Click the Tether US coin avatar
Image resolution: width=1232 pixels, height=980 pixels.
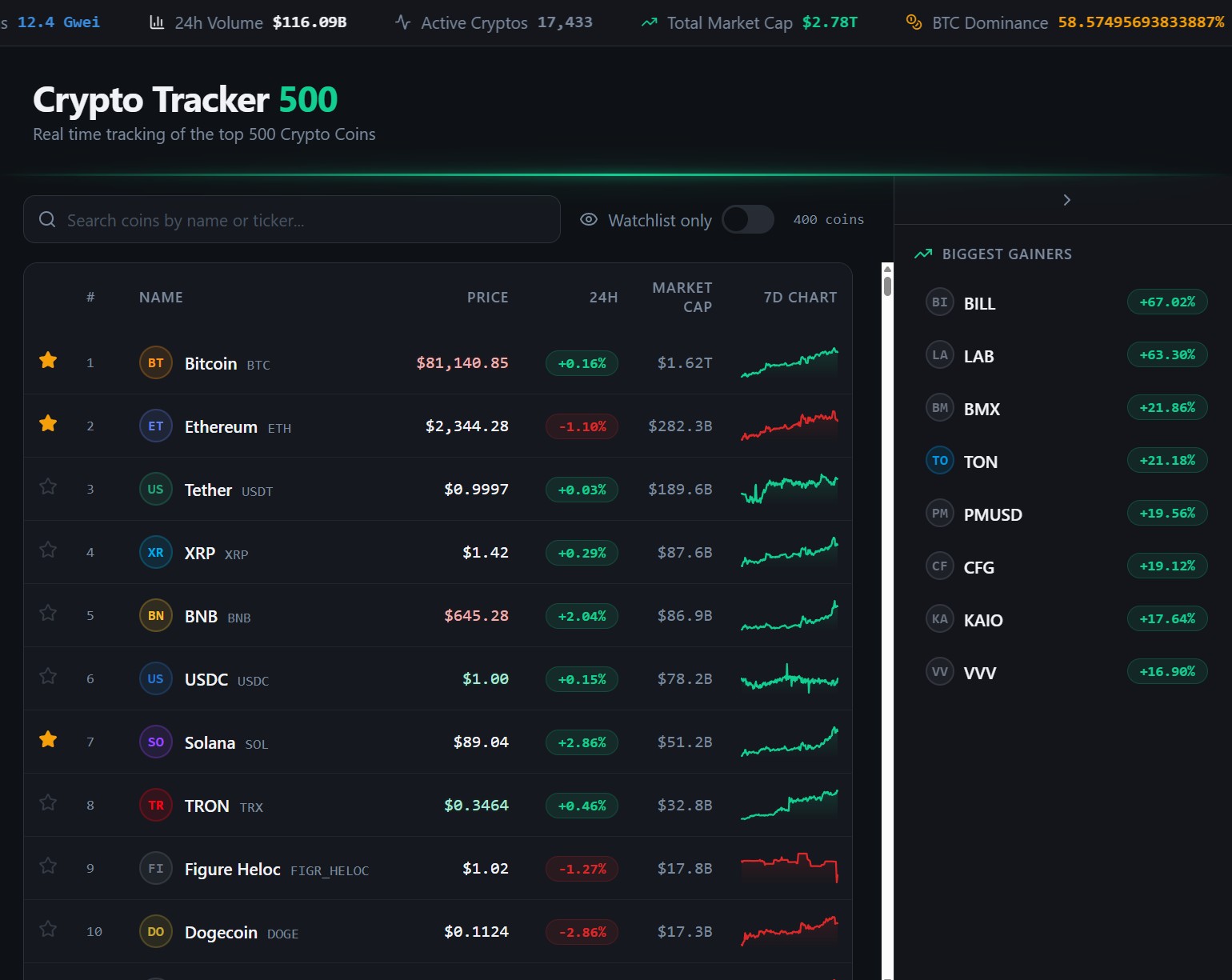pyautogui.click(x=156, y=489)
